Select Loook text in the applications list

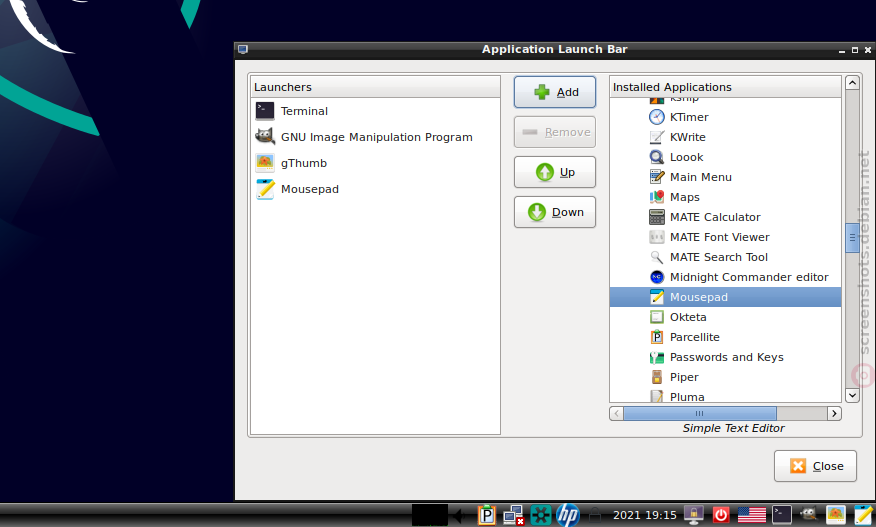[x=687, y=158]
